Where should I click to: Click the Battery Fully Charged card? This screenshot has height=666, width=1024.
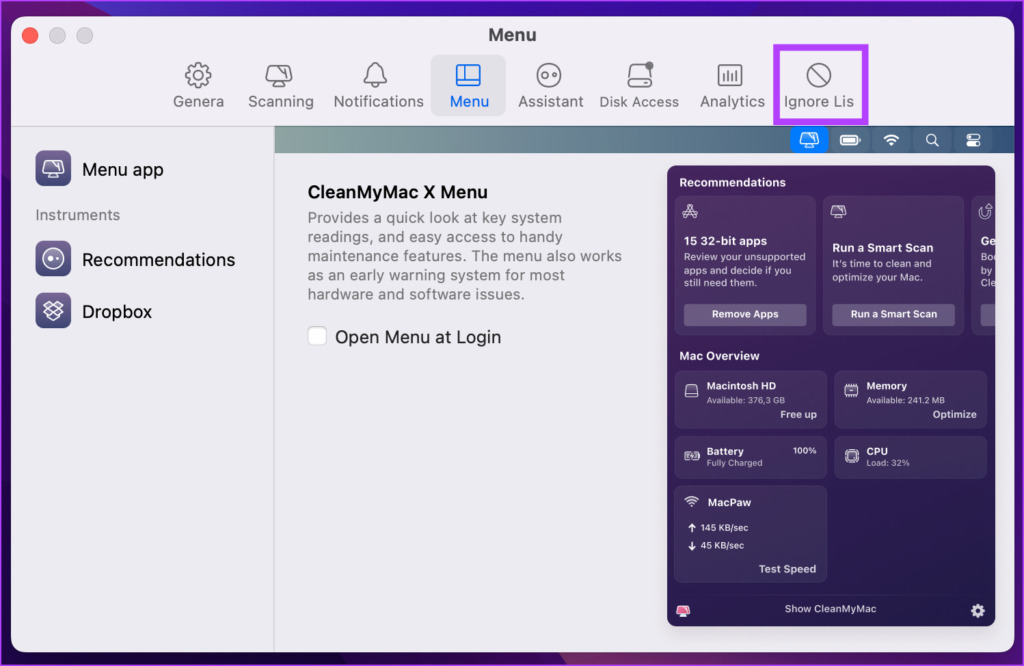(x=750, y=457)
